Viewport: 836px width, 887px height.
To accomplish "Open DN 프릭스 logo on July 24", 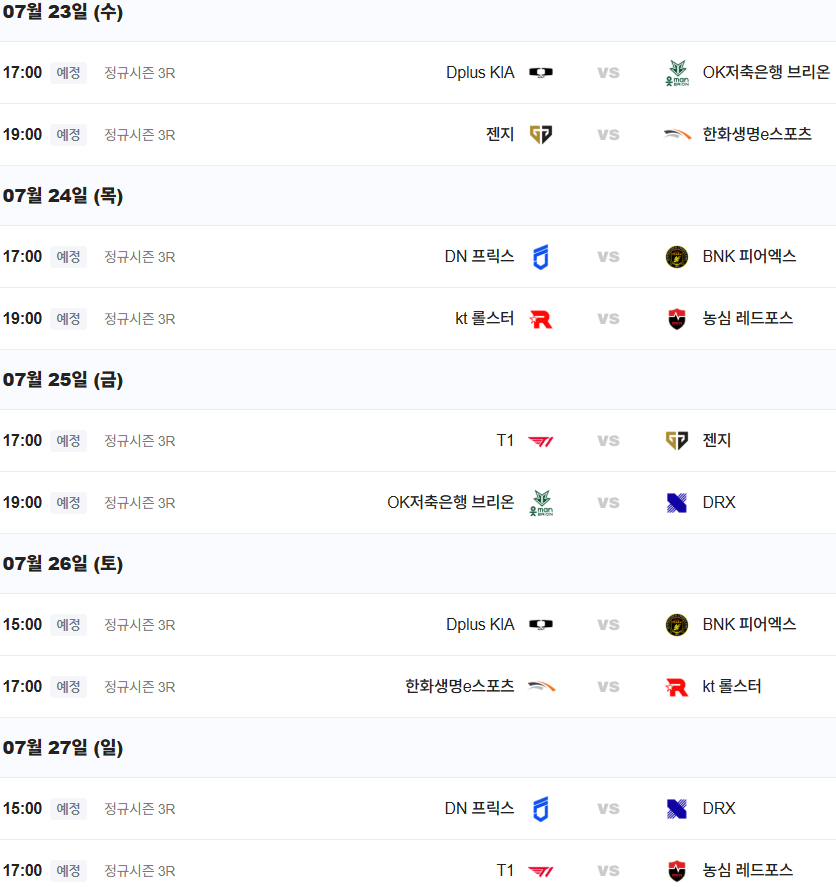I will click(541, 257).
